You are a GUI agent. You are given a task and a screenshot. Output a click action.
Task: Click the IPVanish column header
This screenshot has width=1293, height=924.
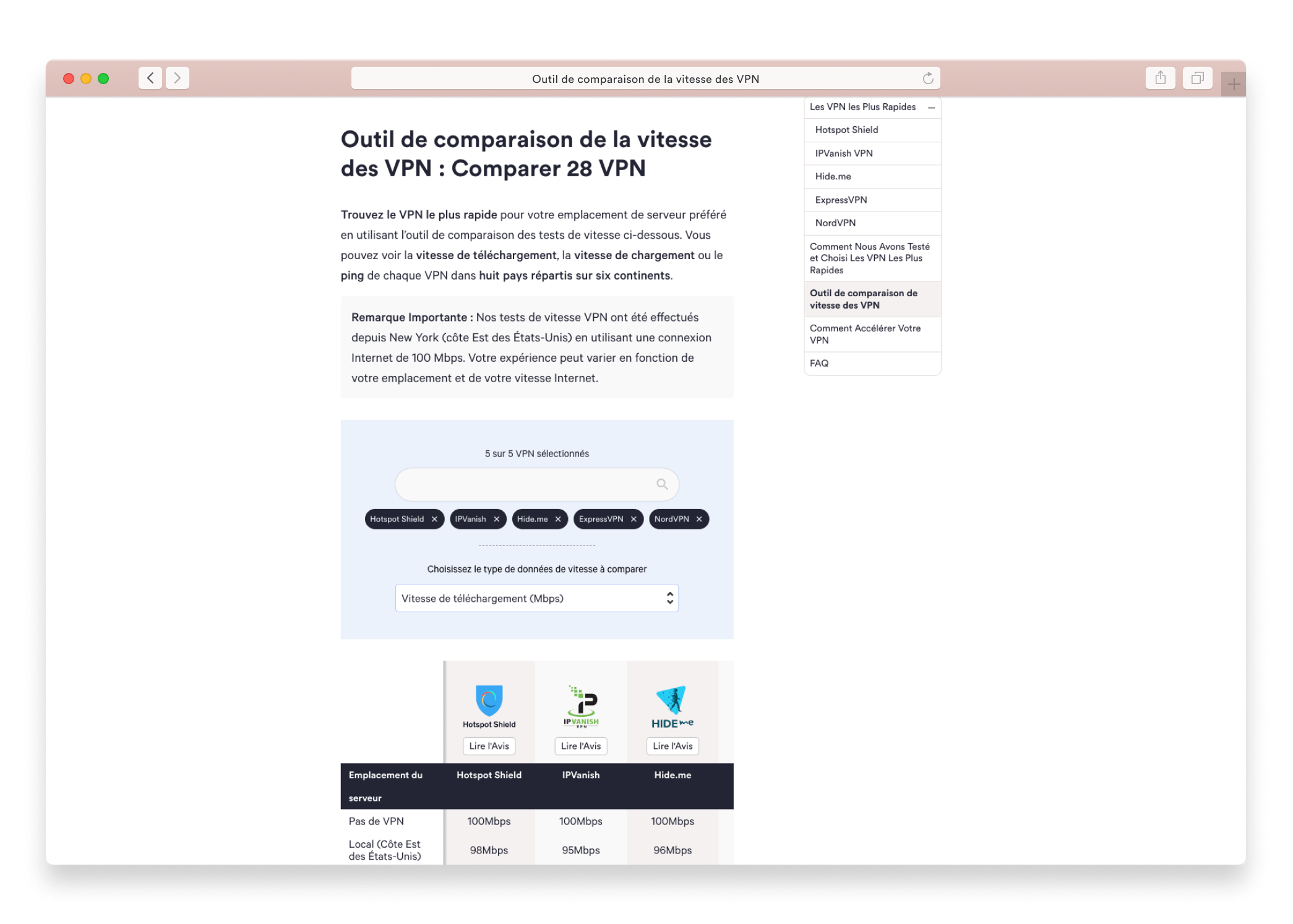click(x=580, y=775)
